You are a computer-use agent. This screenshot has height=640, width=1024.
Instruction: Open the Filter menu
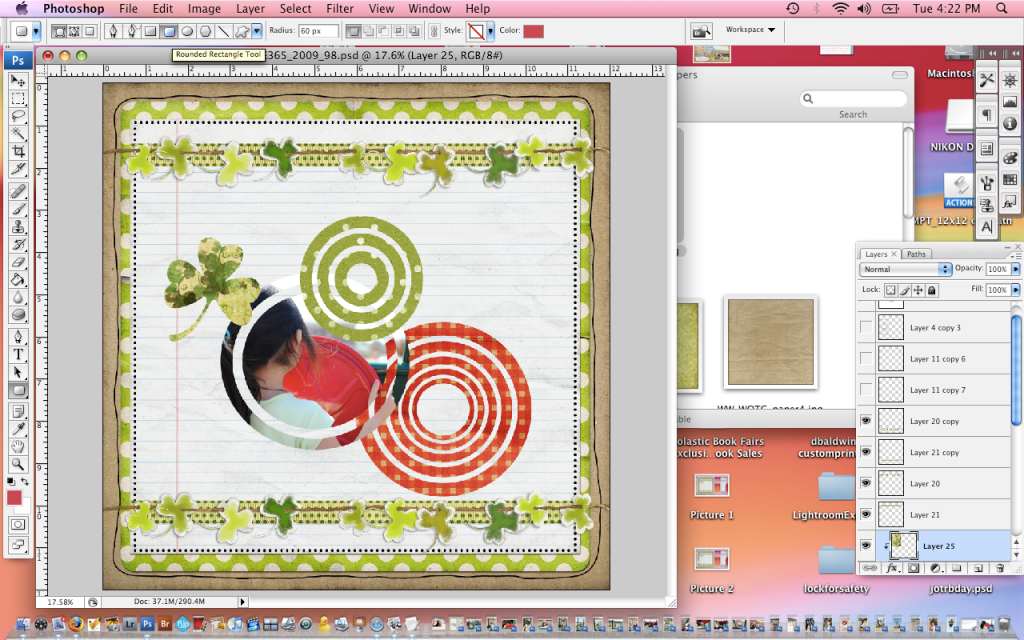pyautogui.click(x=340, y=9)
